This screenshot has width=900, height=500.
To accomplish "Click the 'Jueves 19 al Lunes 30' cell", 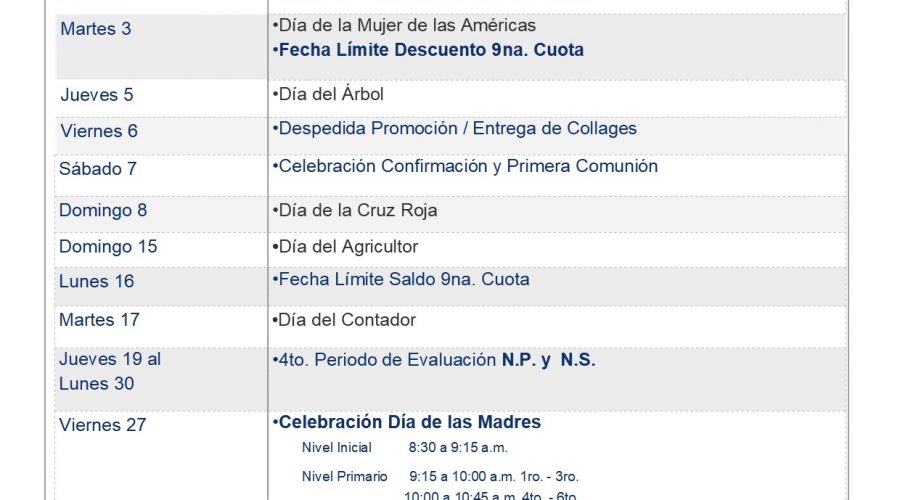I will click(161, 379).
